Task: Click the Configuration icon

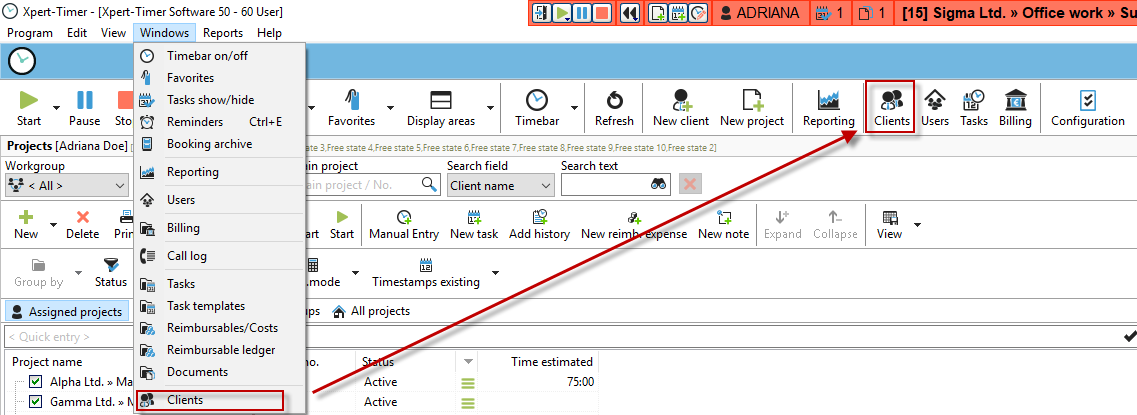Action: click(1087, 106)
